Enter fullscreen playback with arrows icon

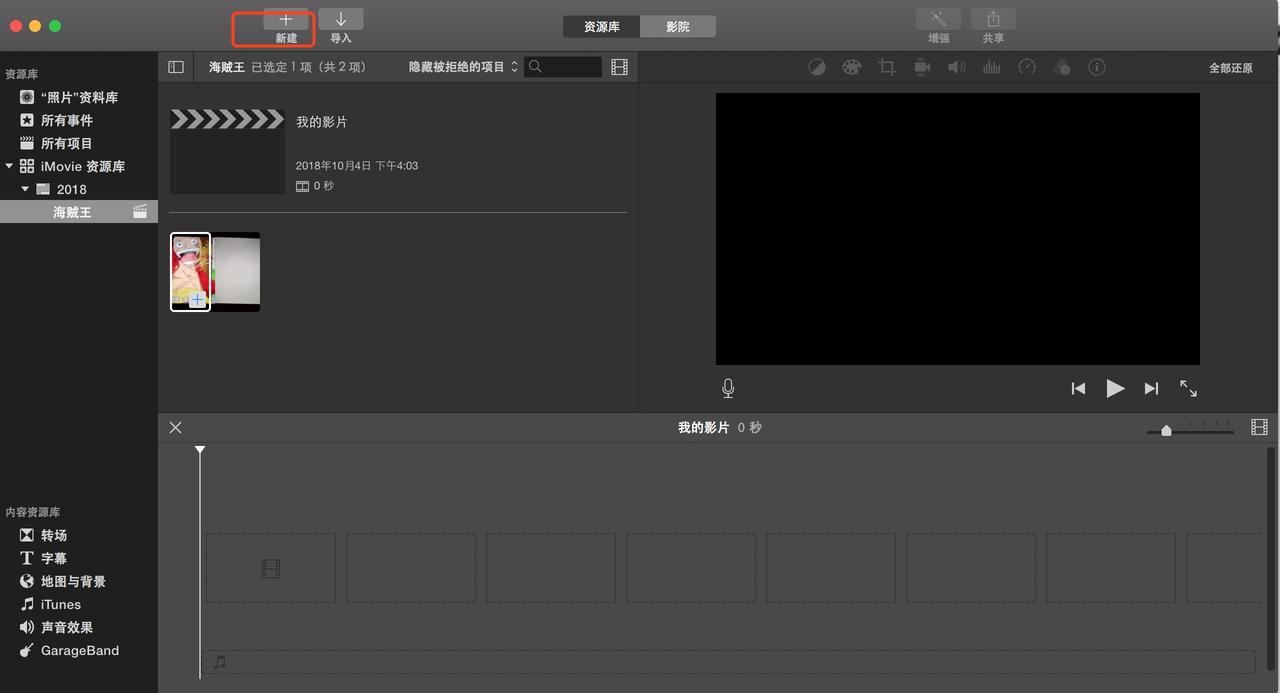click(x=1188, y=388)
